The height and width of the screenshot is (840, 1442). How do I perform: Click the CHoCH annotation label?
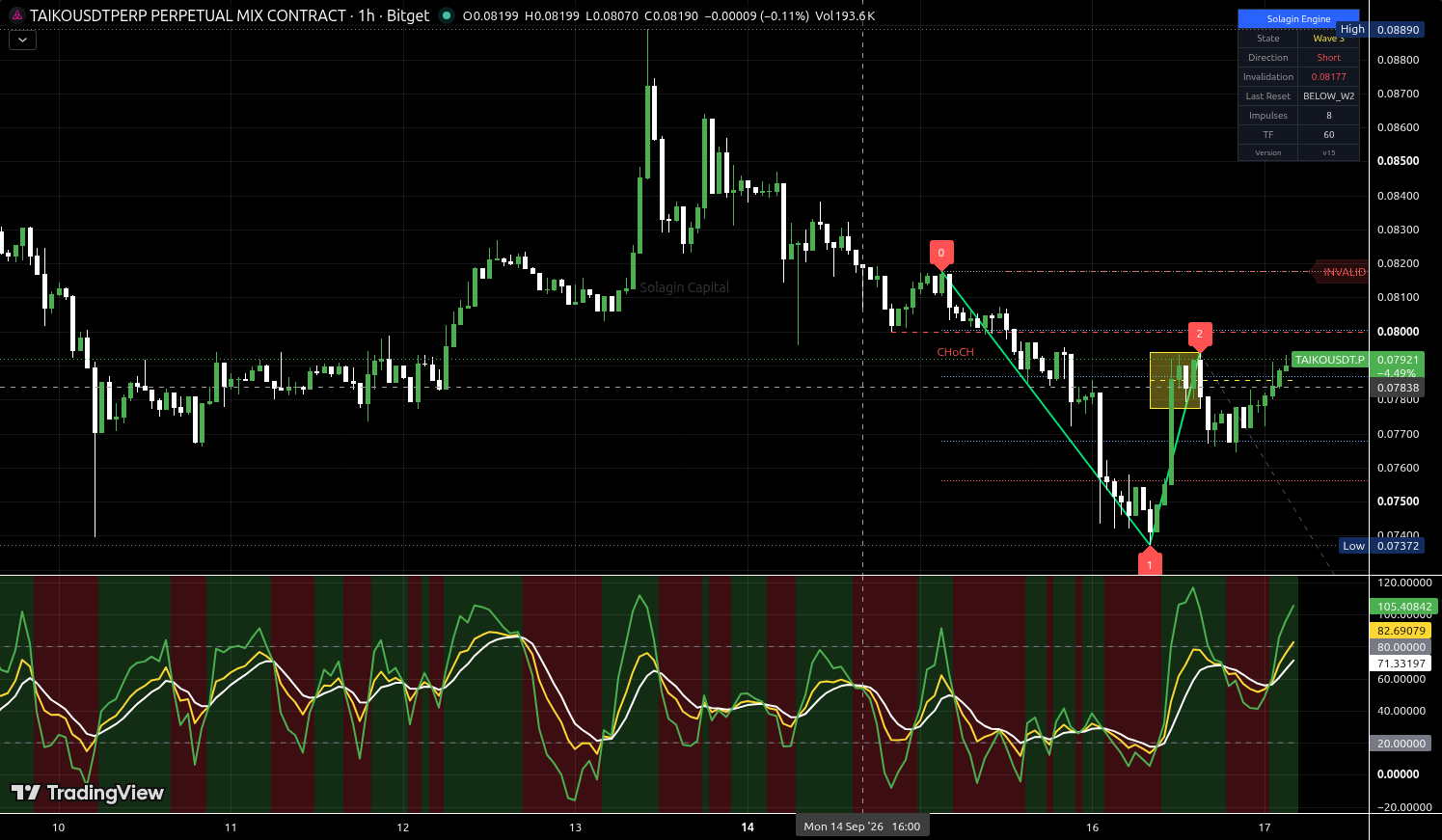956,352
